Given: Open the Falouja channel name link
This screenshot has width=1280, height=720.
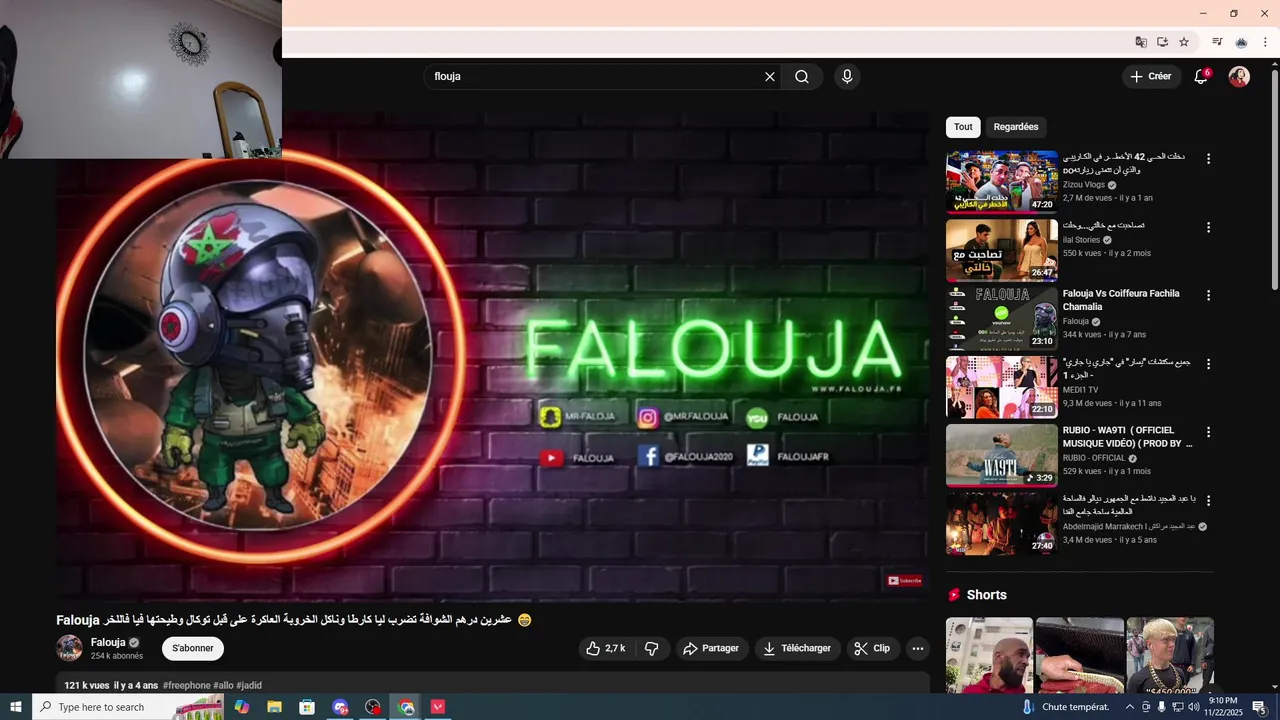Looking at the screenshot, I should click(108, 642).
